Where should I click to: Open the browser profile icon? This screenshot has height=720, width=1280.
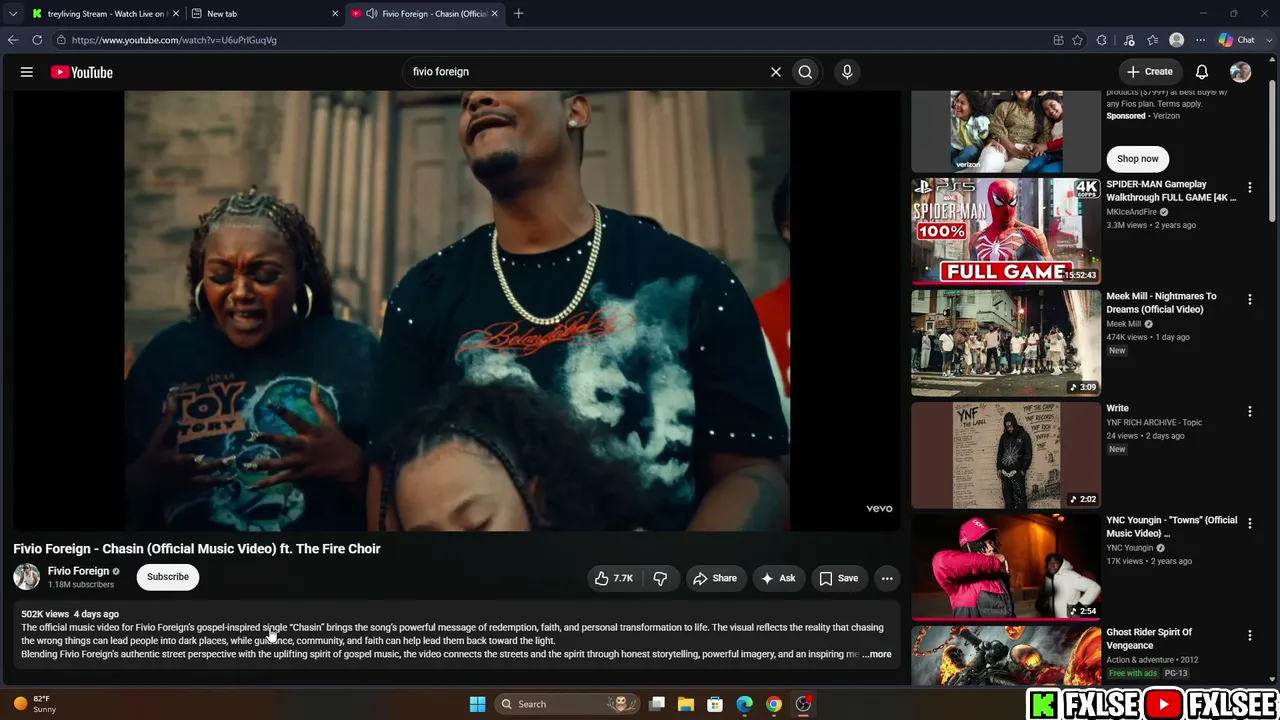(1177, 40)
